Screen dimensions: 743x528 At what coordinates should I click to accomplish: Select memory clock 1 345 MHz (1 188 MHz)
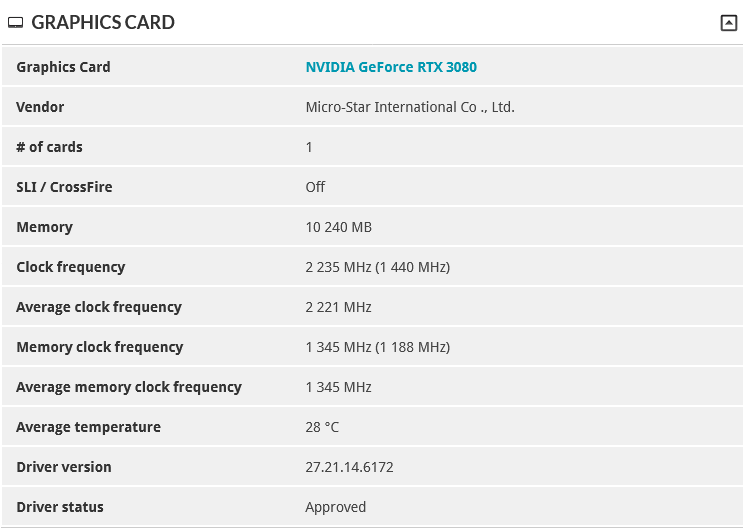pyautogui.click(x=378, y=347)
